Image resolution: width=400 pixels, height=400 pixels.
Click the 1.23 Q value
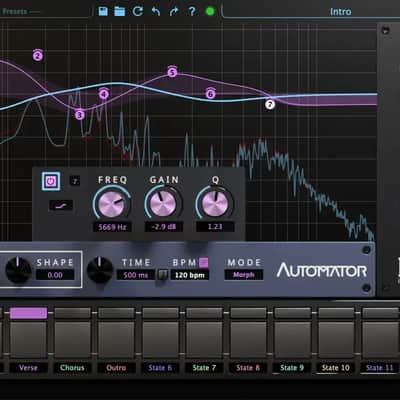pyautogui.click(x=215, y=227)
